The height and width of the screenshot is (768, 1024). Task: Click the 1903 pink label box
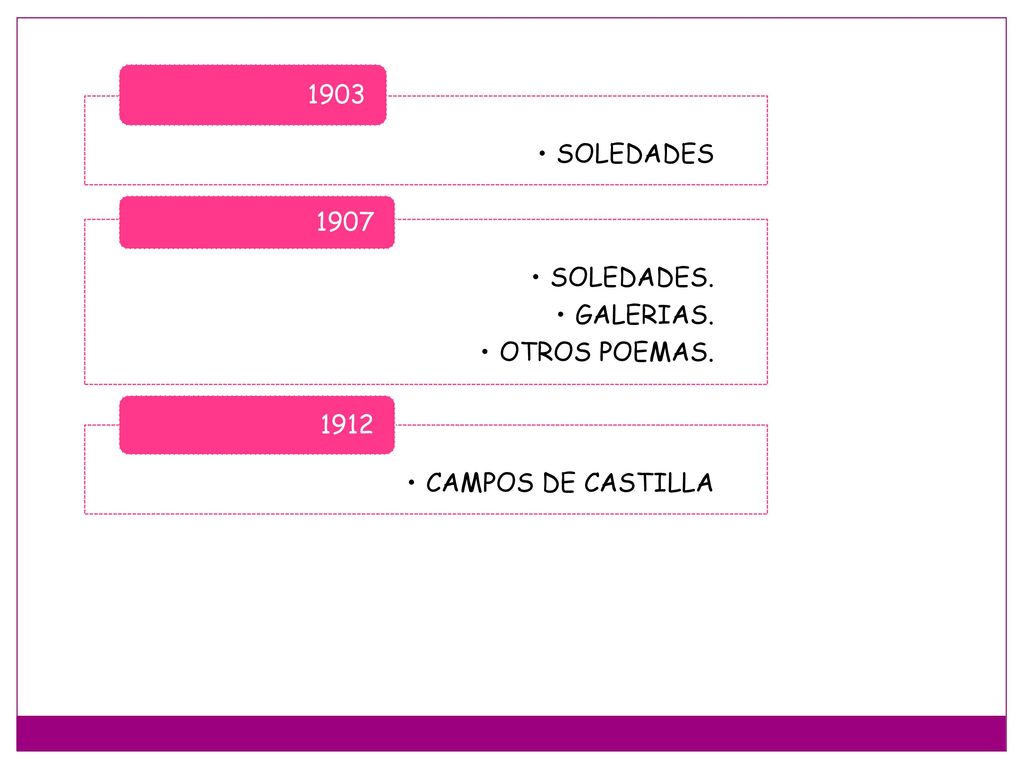(253, 95)
